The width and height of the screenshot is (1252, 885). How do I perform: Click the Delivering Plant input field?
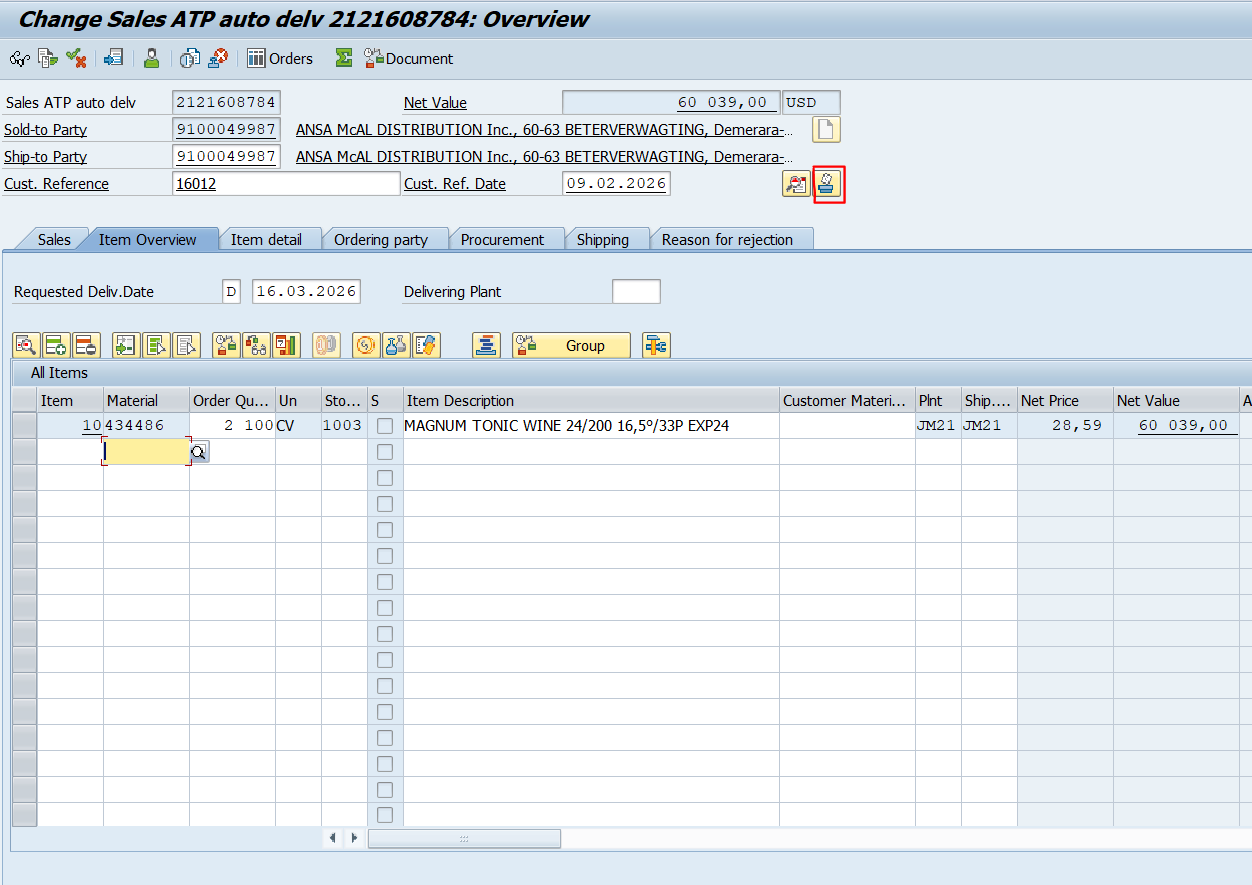[x=636, y=292]
